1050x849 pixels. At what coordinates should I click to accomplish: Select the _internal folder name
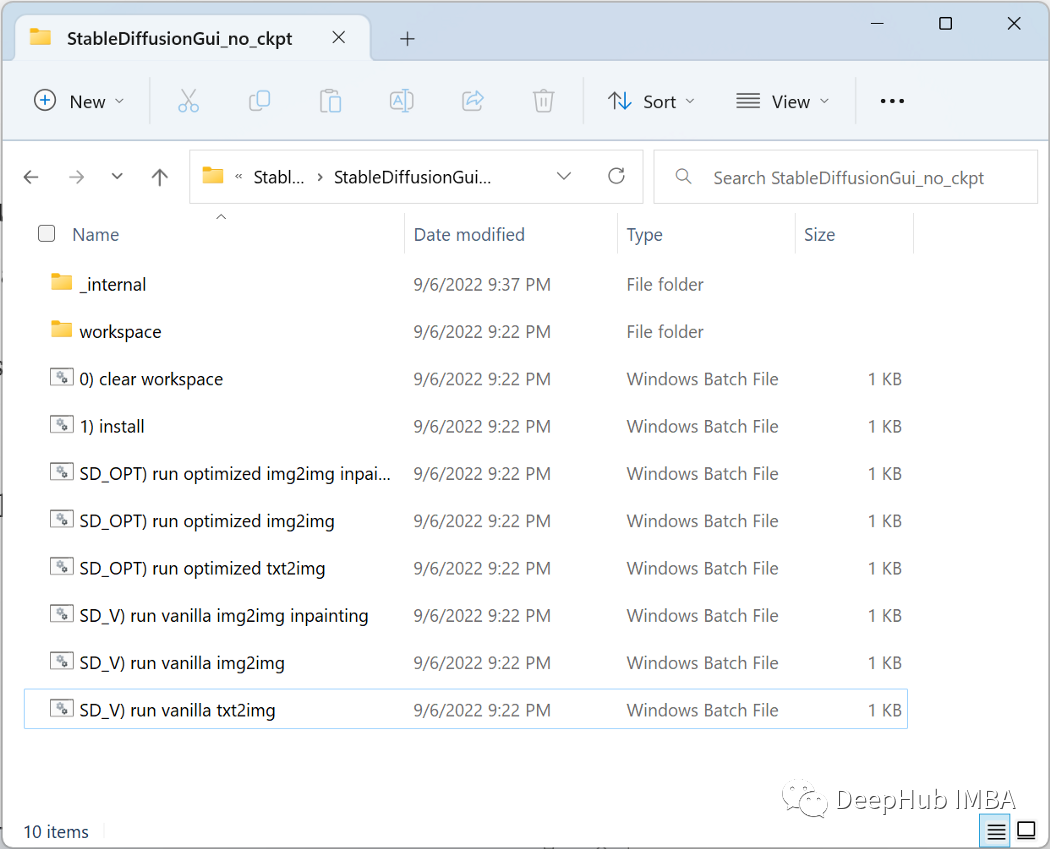tap(112, 285)
